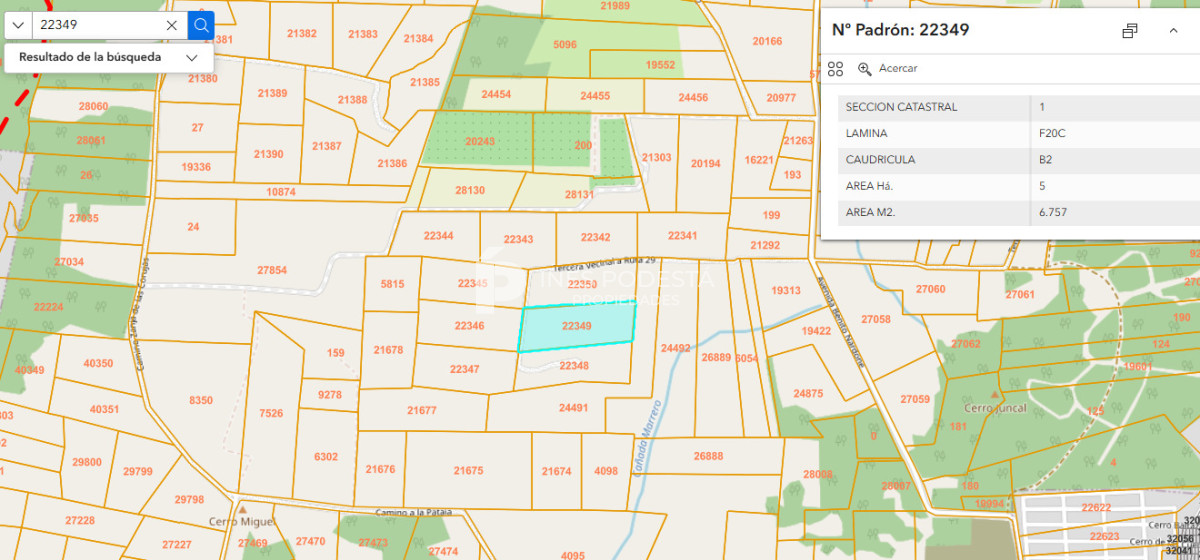Click into the search field containing 22349
This screenshot has height=560, width=1200.
97,25
